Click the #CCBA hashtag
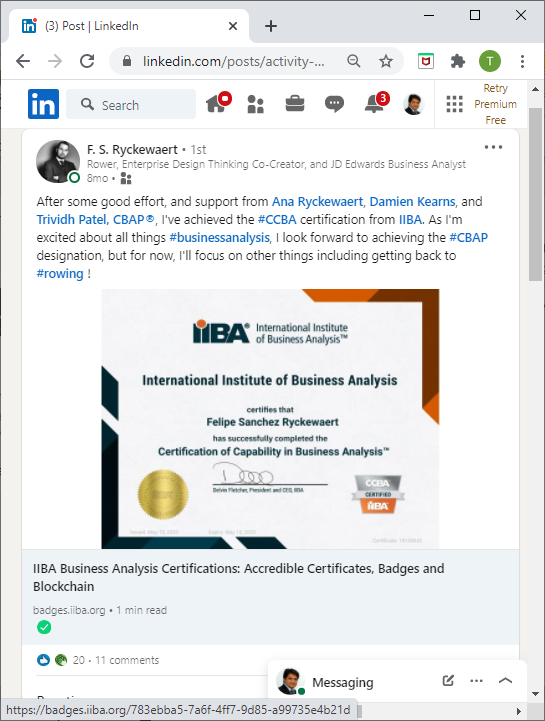Screen dimensions: 545x721 [277, 219]
